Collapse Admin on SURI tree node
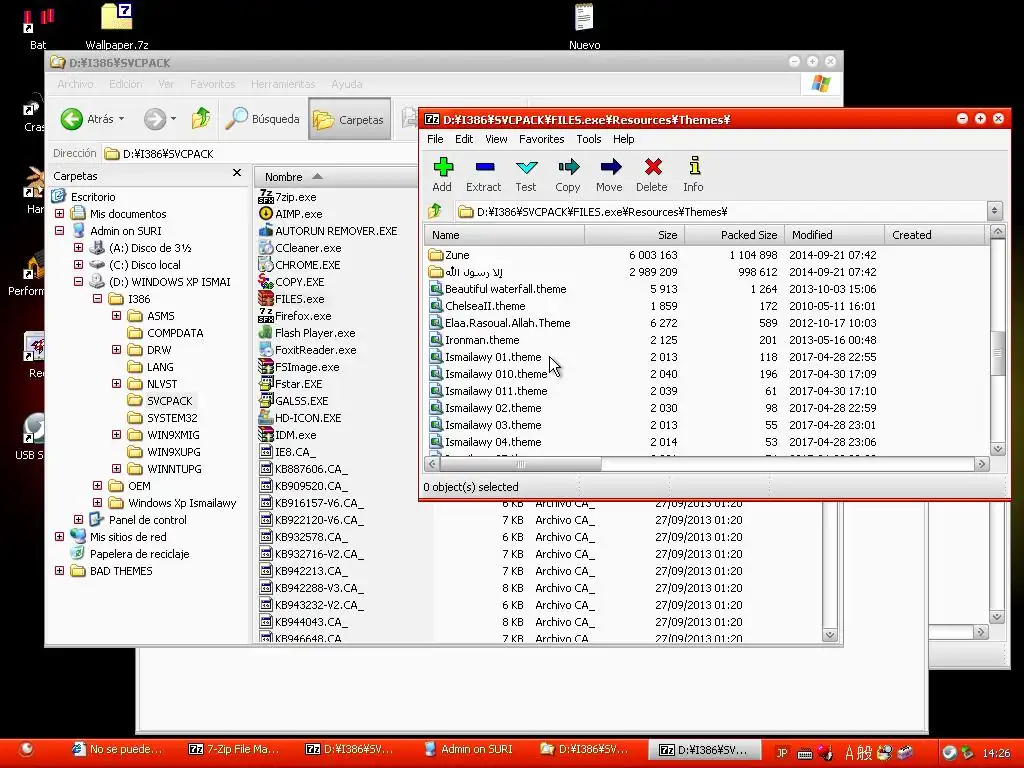 tap(59, 231)
